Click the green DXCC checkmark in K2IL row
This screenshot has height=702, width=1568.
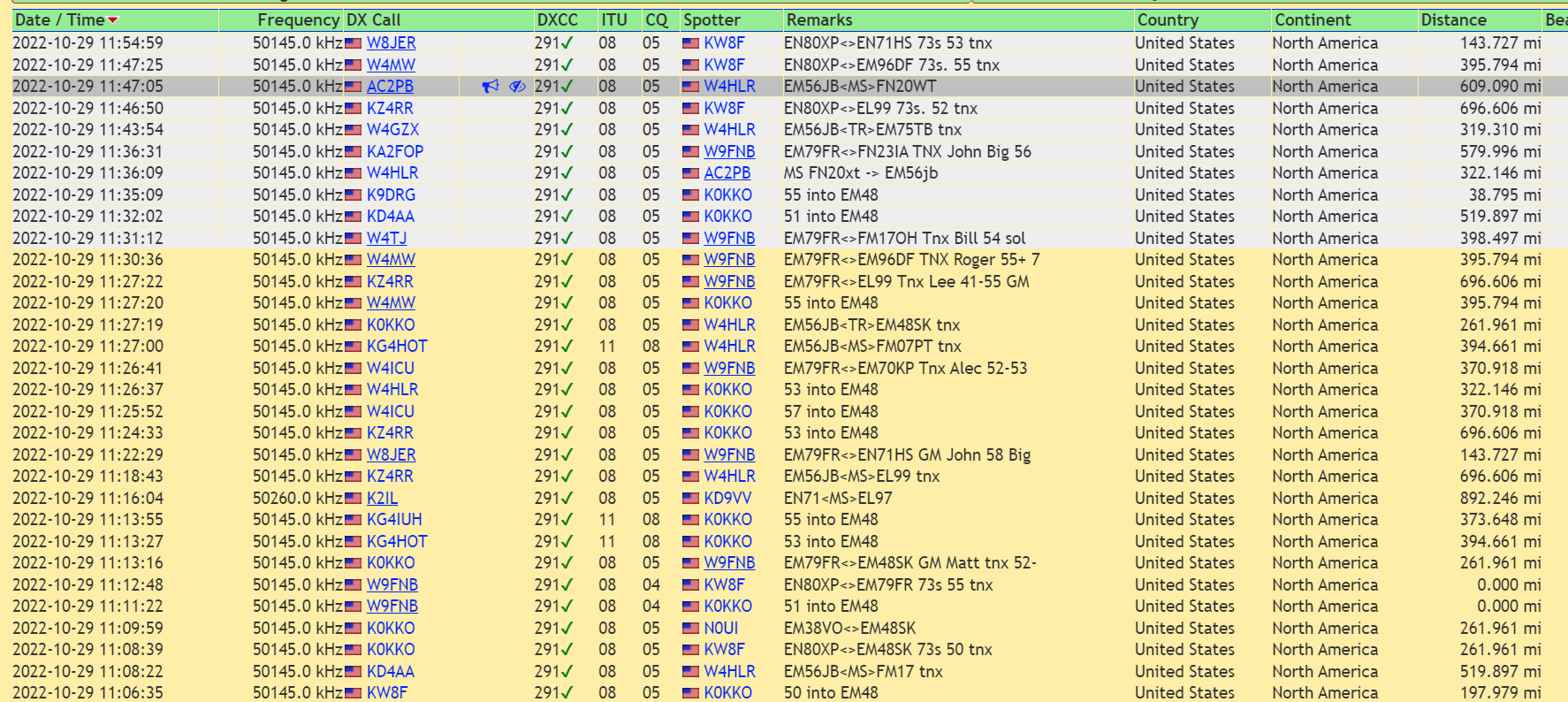[x=567, y=498]
